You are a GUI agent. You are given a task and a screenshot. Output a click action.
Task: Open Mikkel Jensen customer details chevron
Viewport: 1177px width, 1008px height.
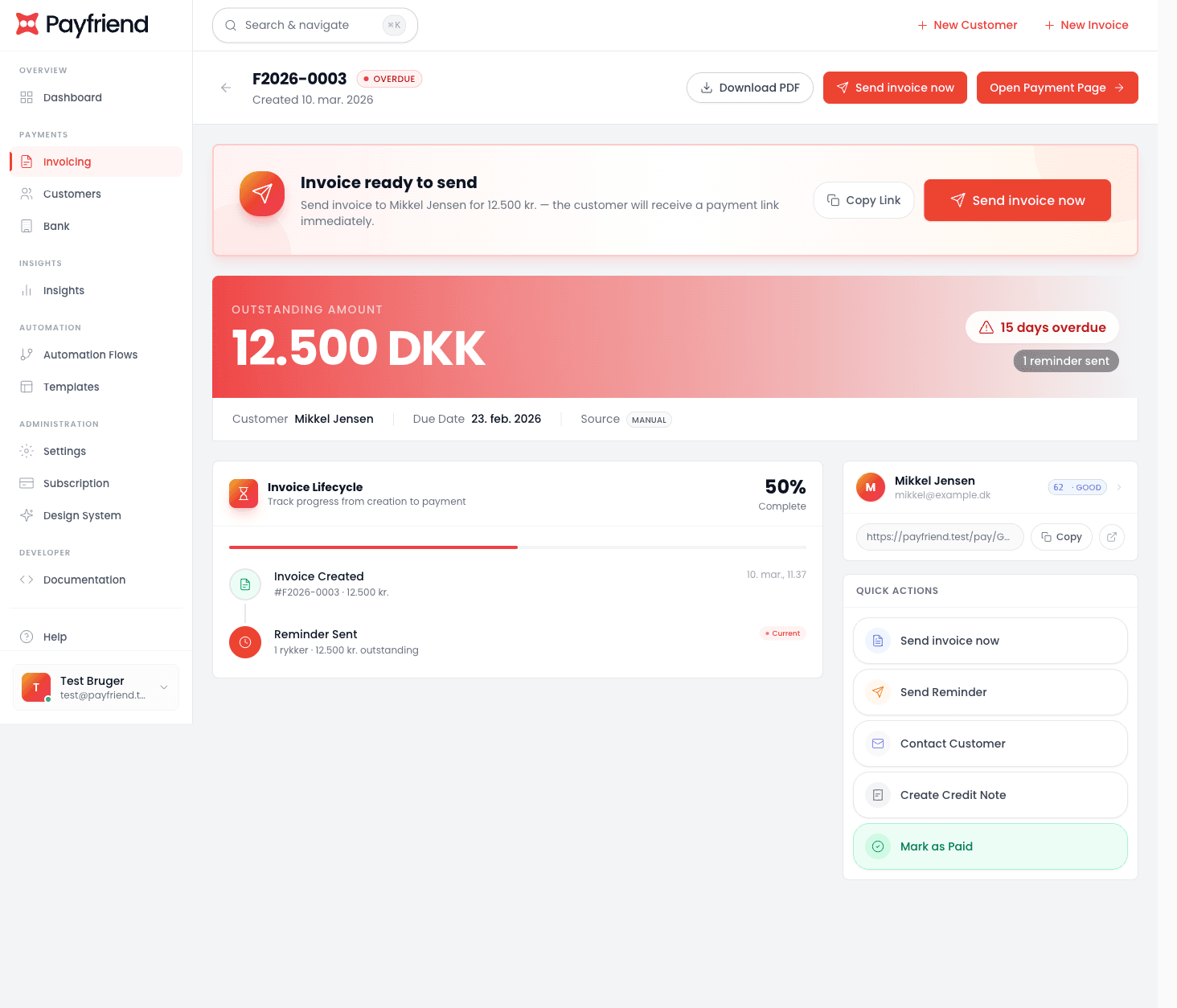click(1119, 487)
